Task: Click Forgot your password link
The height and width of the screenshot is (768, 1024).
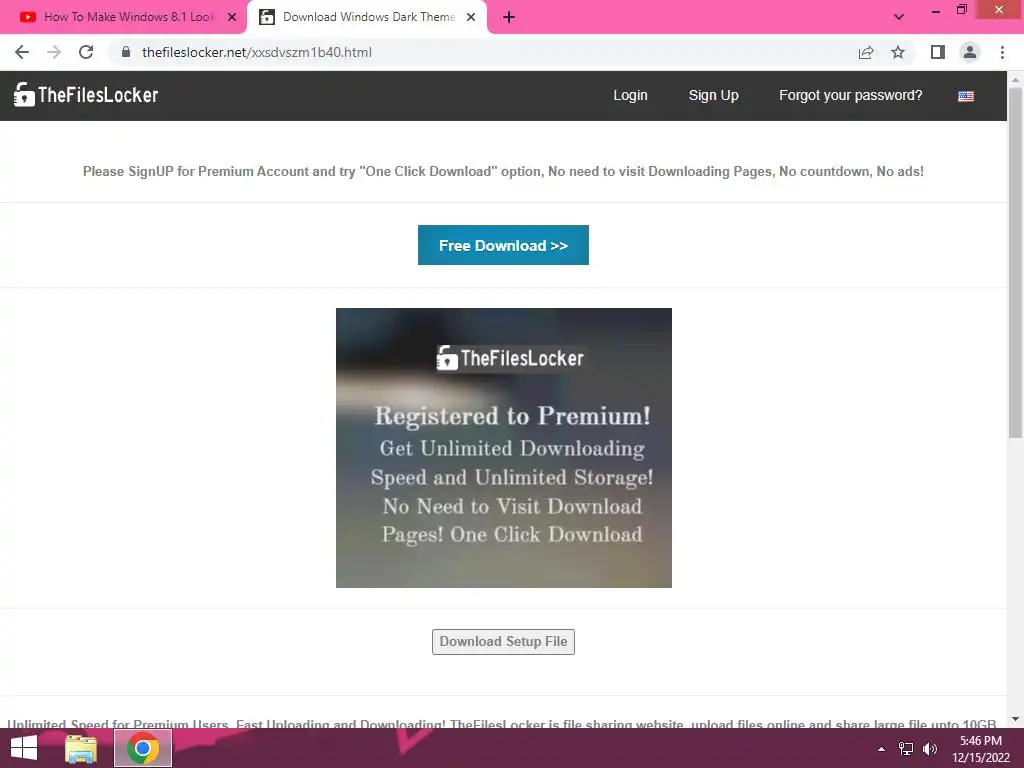Action: point(850,95)
